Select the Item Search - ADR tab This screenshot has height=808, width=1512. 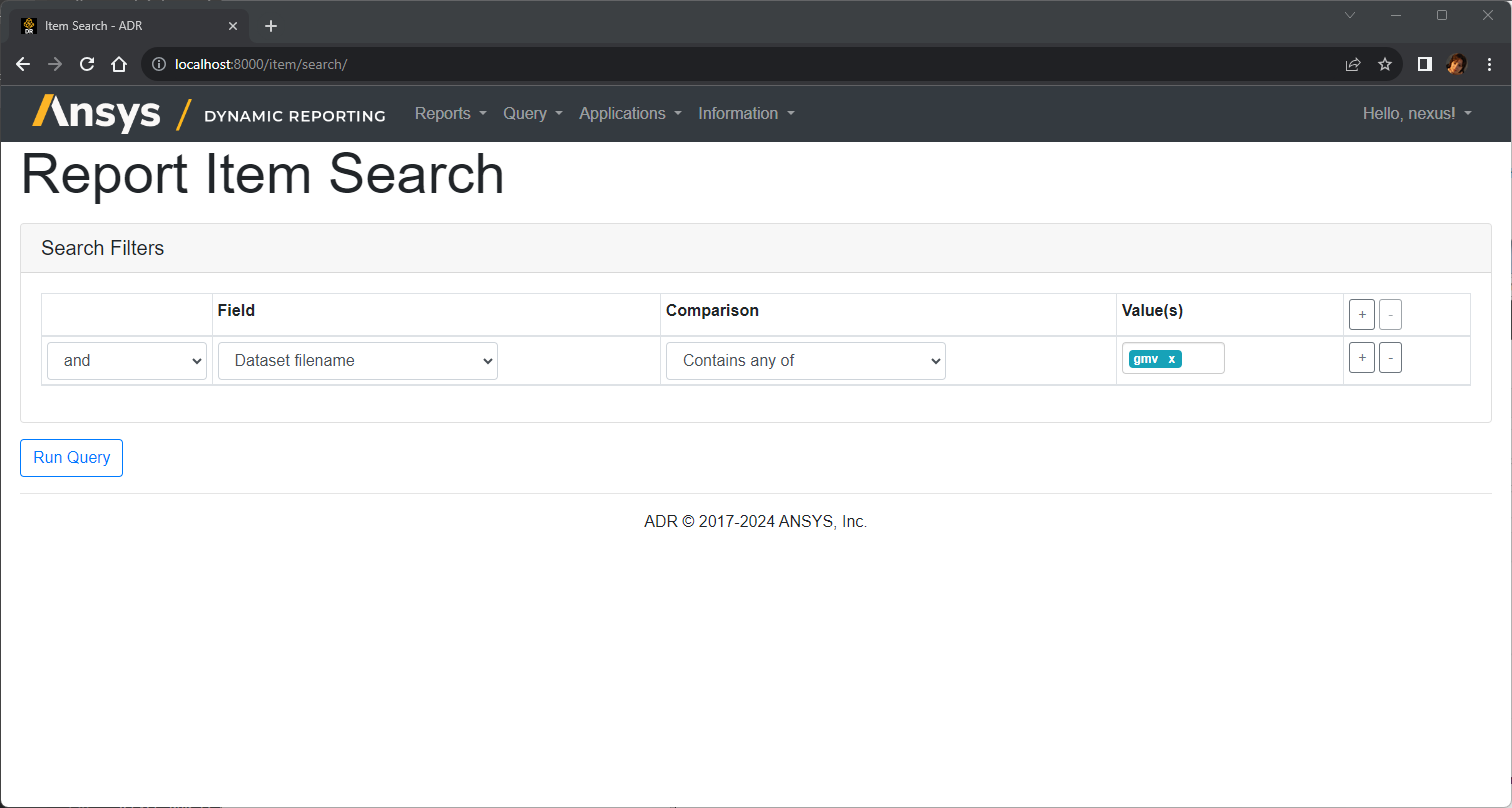(x=130, y=26)
